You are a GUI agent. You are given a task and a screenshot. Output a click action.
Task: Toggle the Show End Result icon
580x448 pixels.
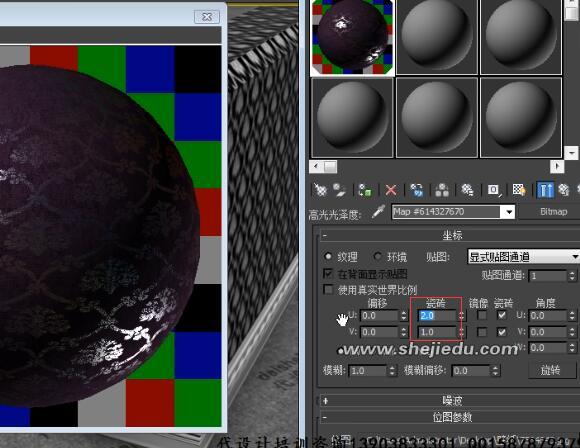(545, 190)
